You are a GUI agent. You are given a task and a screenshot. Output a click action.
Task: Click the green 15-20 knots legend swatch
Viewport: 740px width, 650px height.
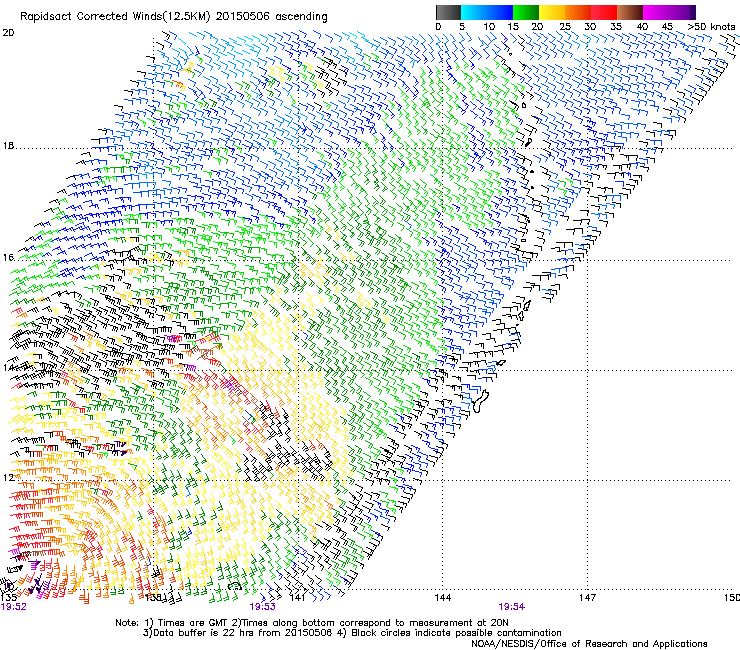pyautogui.click(x=526, y=12)
